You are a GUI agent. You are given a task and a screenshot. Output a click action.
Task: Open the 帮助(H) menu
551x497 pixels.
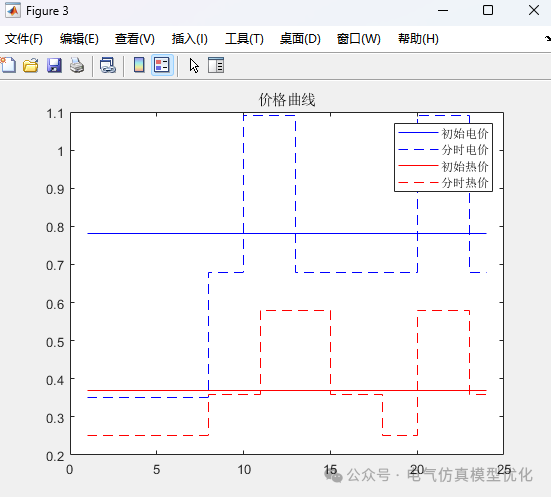click(x=418, y=39)
